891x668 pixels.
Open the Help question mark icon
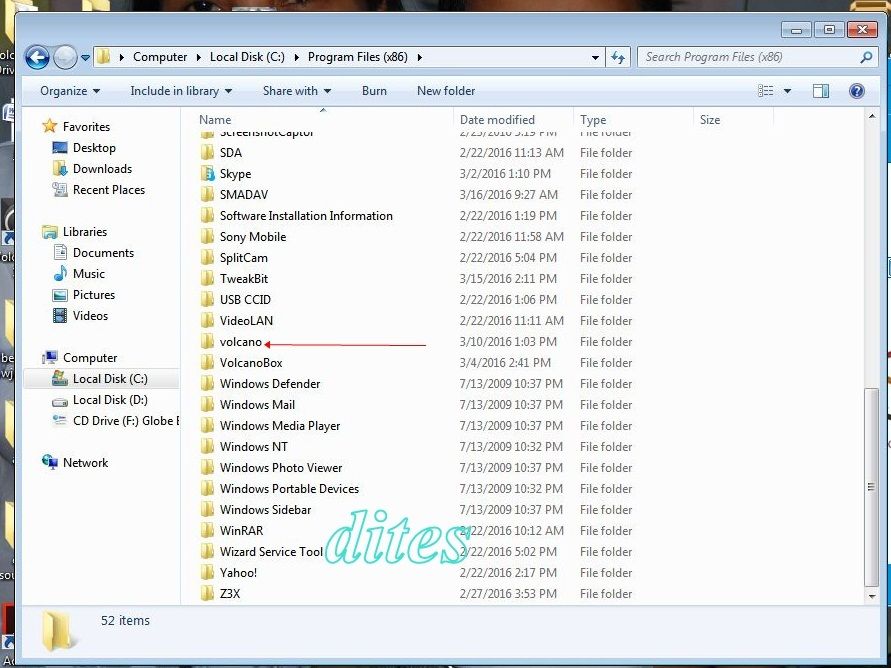856,91
